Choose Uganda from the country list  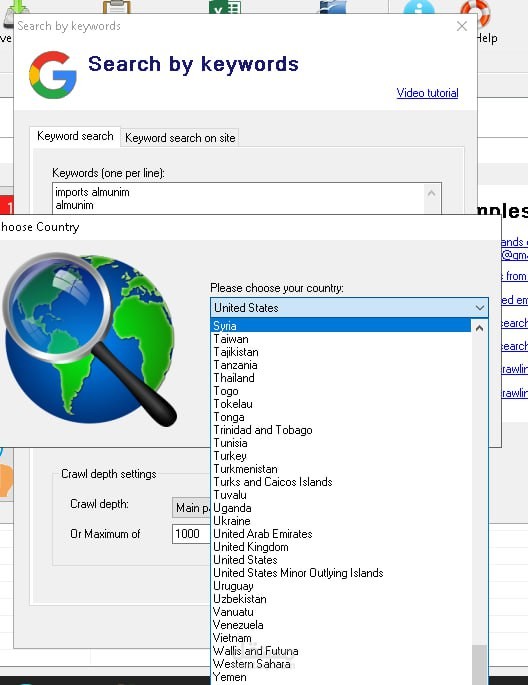[x=341, y=508]
